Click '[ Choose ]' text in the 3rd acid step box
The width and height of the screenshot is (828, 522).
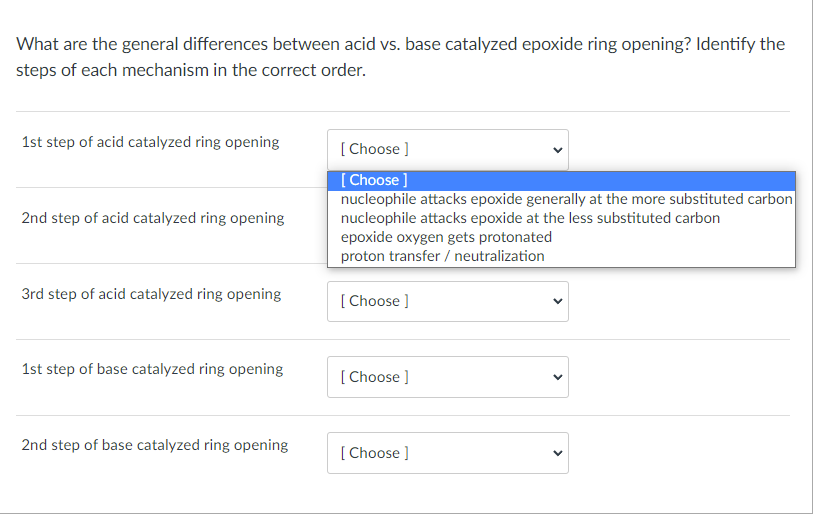pyautogui.click(x=374, y=301)
